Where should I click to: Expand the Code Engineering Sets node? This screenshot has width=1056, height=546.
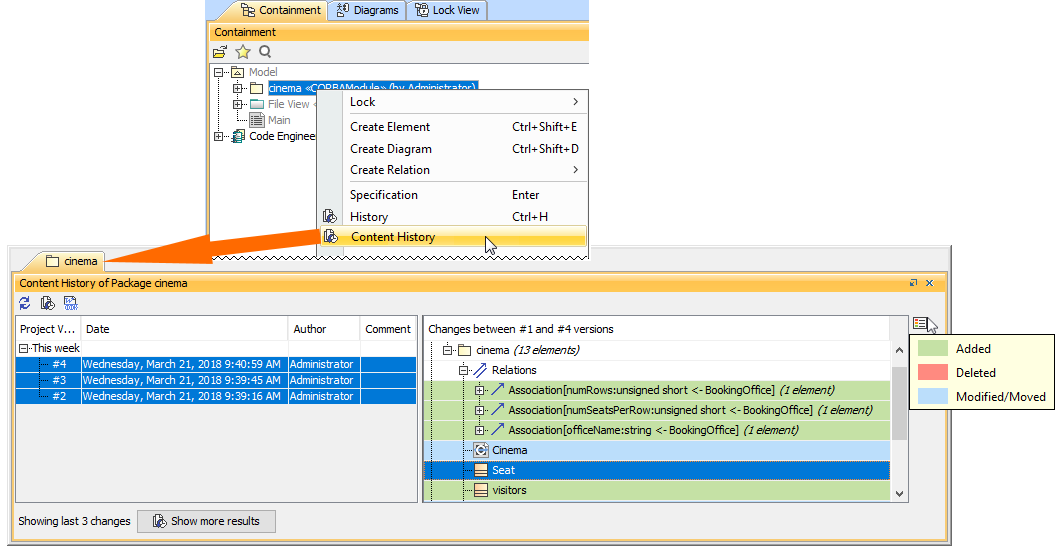click(x=218, y=137)
